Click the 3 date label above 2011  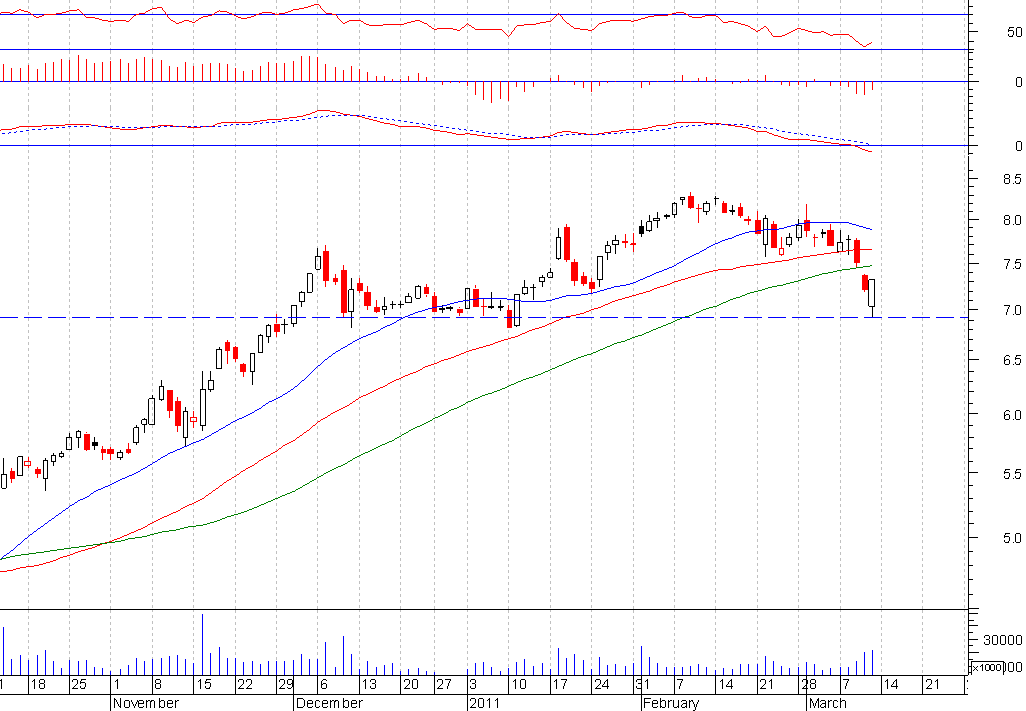[x=473, y=685]
